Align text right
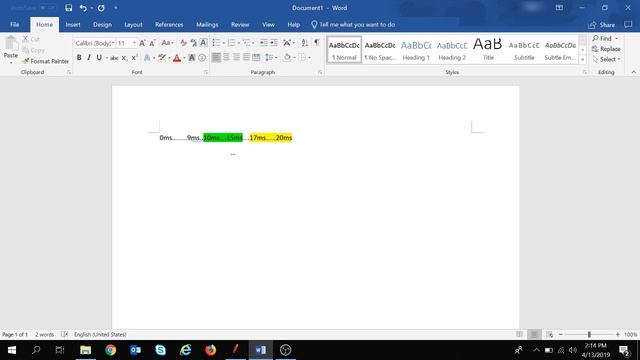This screenshot has height=360, width=640. tap(236, 58)
